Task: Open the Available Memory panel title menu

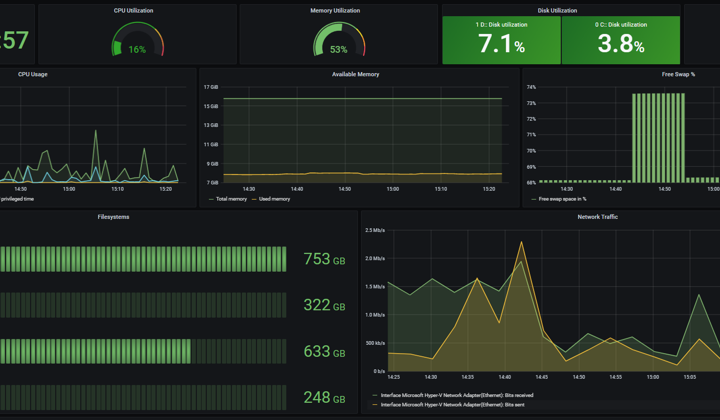Action: coord(355,74)
